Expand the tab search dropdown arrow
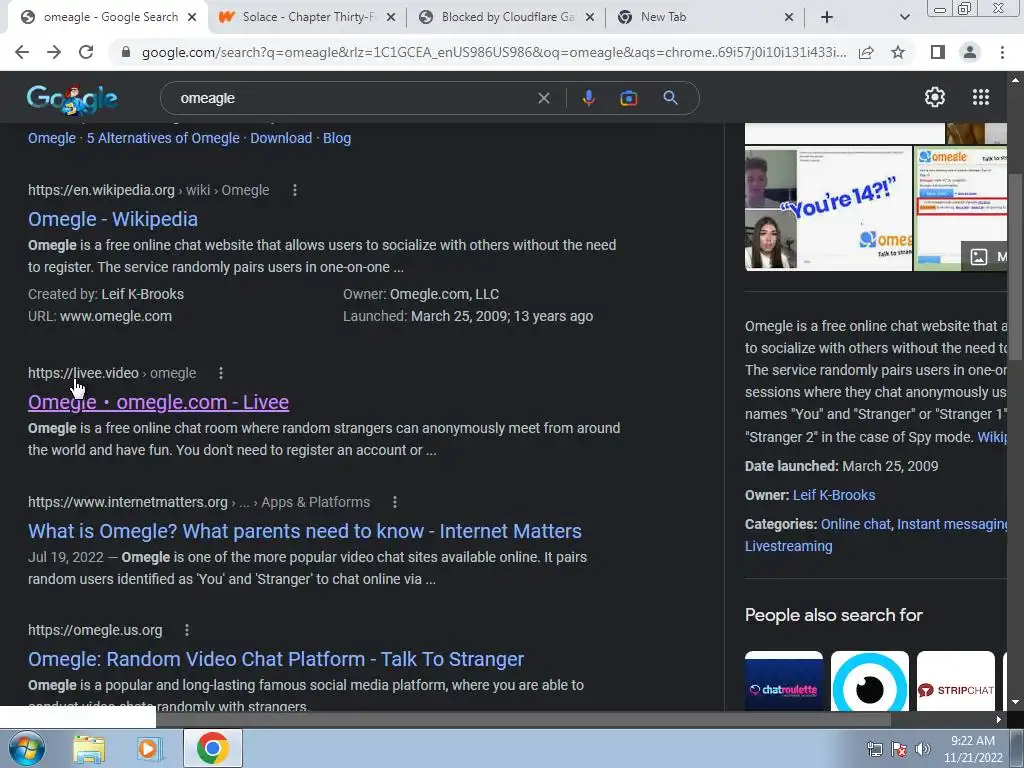Image resolution: width=1024 pixels, height=768 pixels. click(904, 18)
